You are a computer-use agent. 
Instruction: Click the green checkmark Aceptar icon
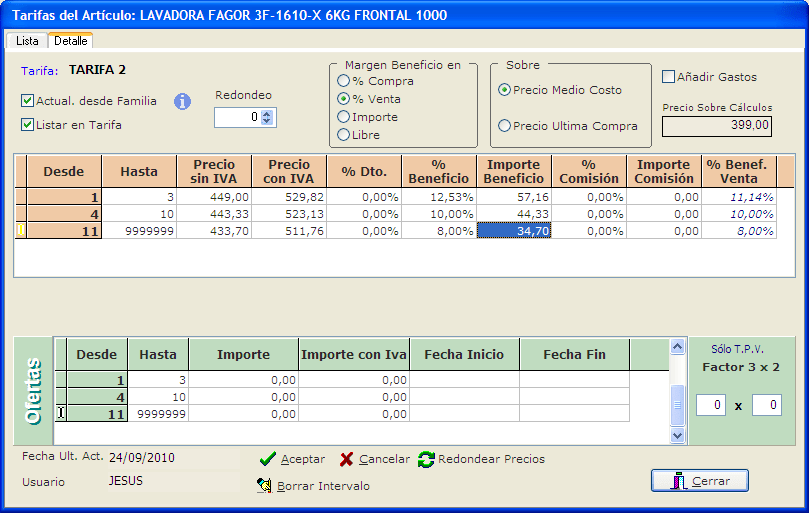[267, 459]
